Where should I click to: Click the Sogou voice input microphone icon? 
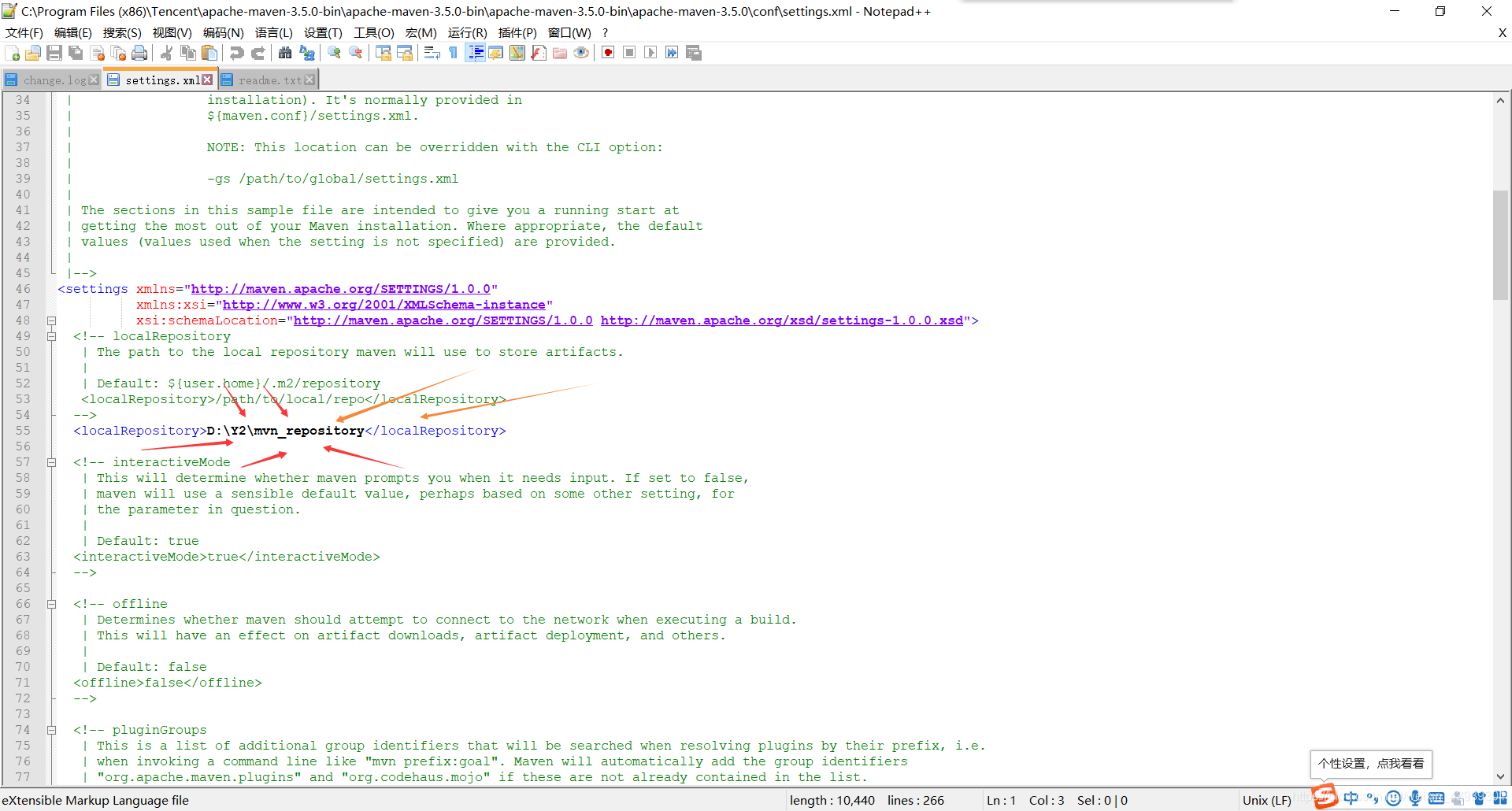click(1415, 798)
